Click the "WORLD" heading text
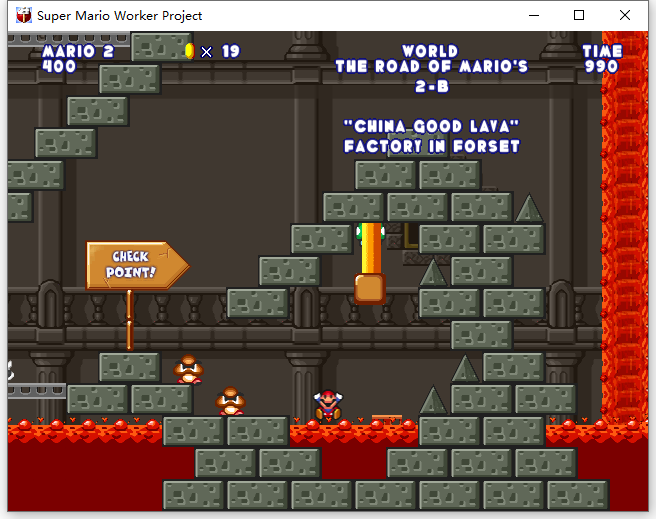 point(430,51)
